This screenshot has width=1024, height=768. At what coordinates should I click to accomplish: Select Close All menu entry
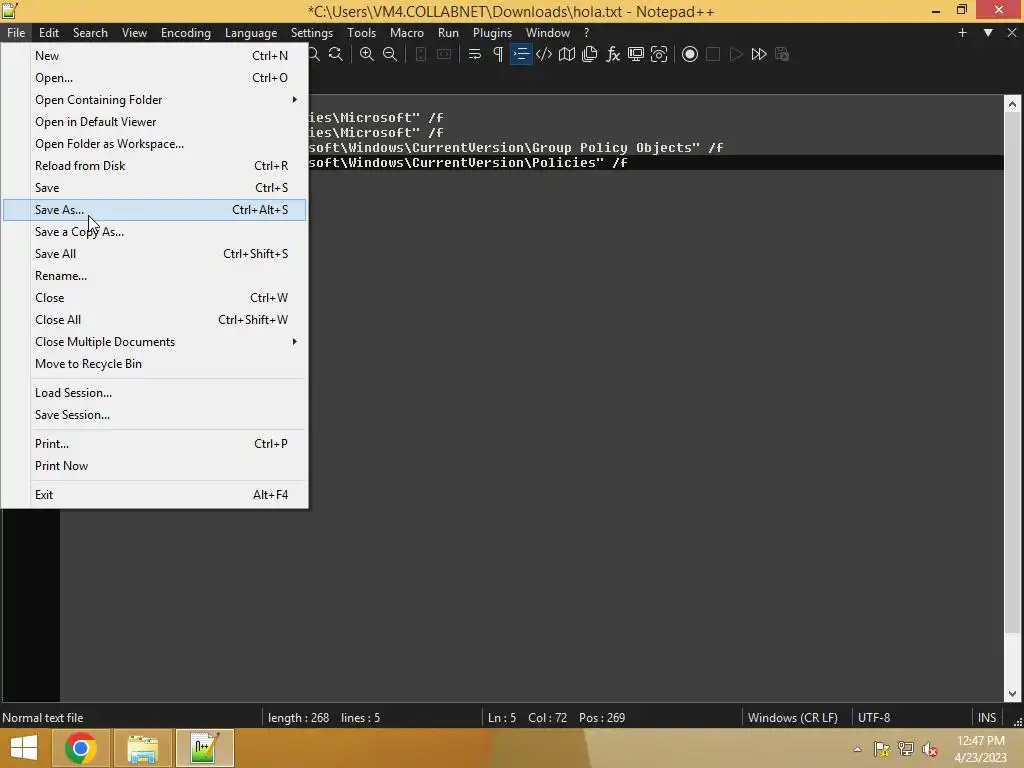(155, 320)
